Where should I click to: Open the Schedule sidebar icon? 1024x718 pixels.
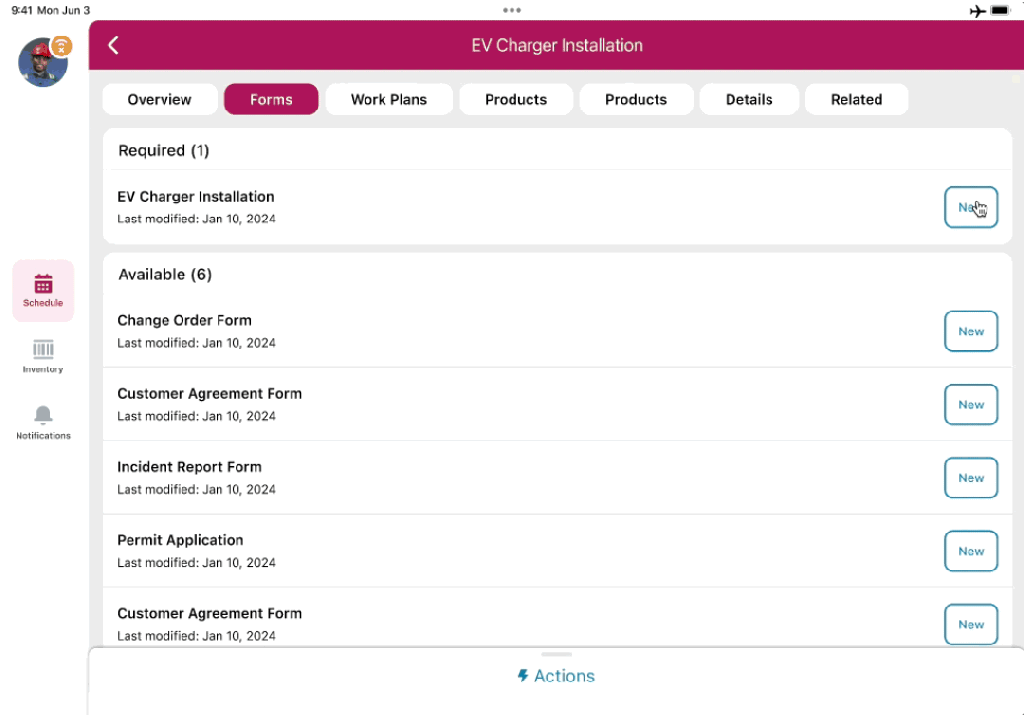tap(43, 290)
